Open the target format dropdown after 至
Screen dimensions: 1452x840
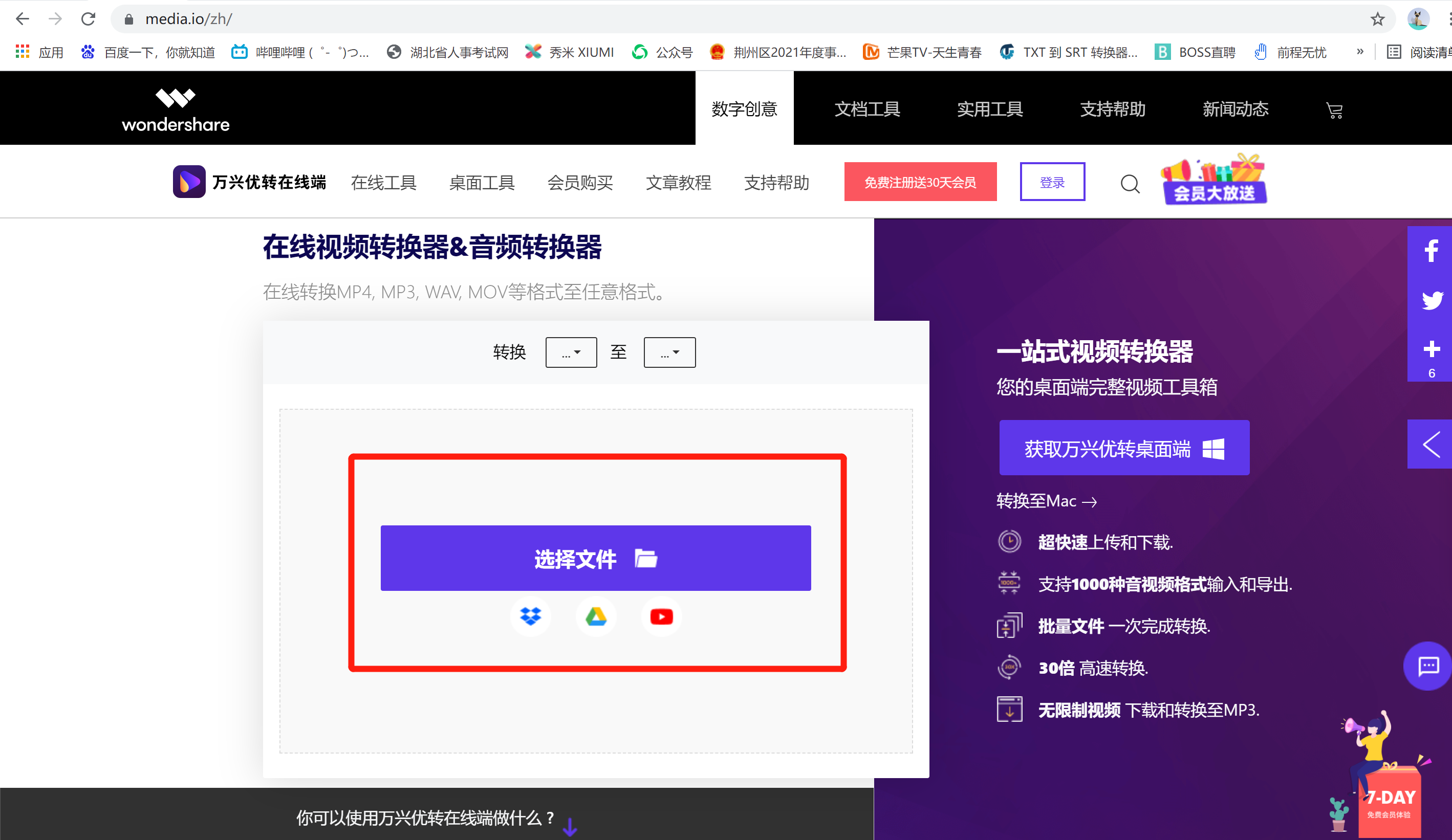669,352
